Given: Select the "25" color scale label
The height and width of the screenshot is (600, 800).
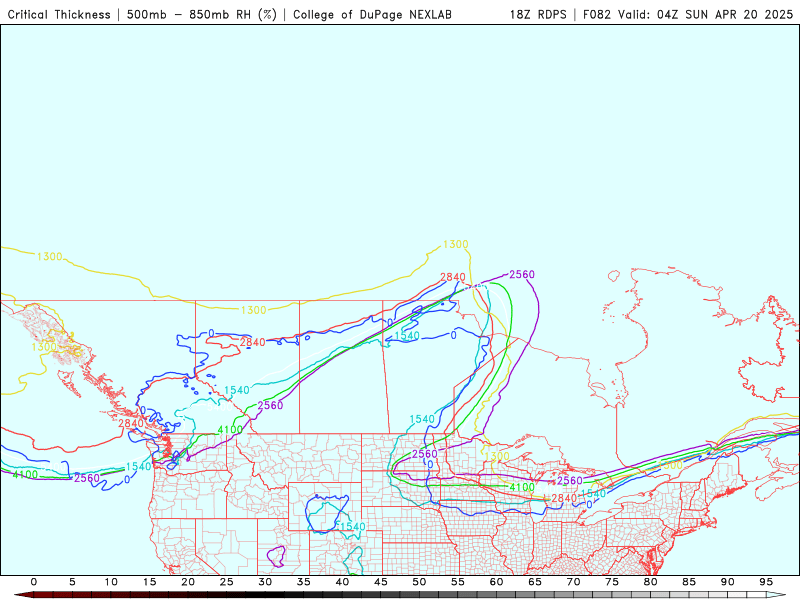Looking at the screenshot, I should click(x=227, y=582).
